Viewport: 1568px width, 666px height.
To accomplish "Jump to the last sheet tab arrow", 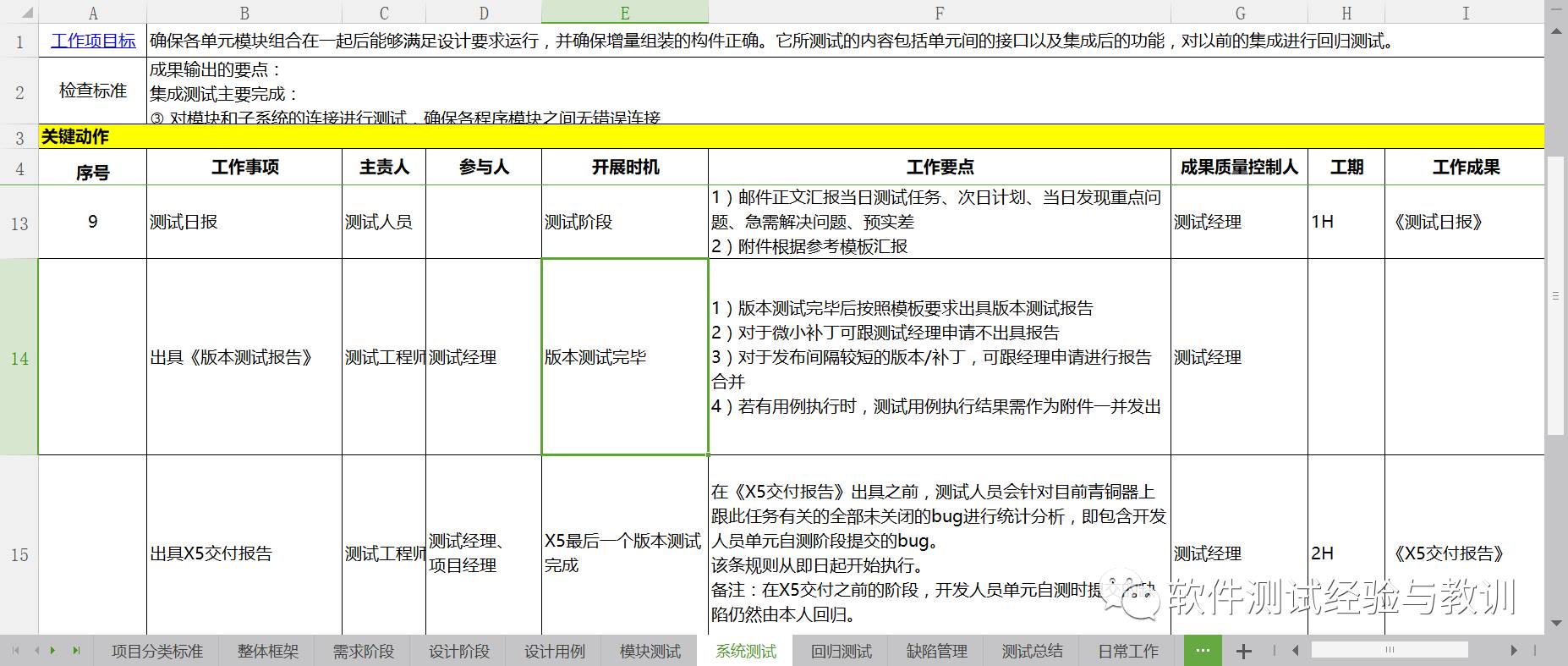I will click(75, 651).
